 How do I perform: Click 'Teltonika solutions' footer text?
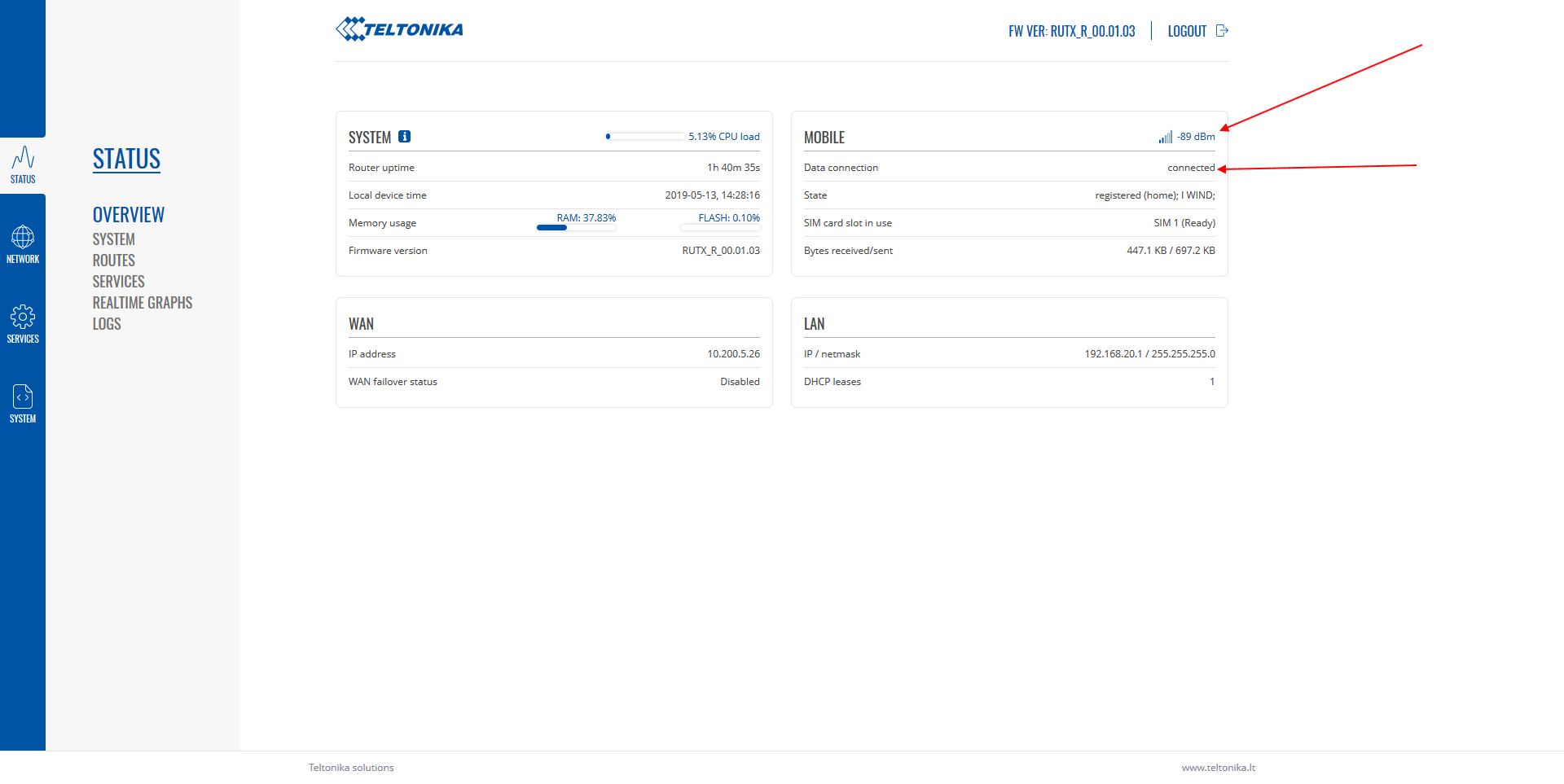coord(351,768)
